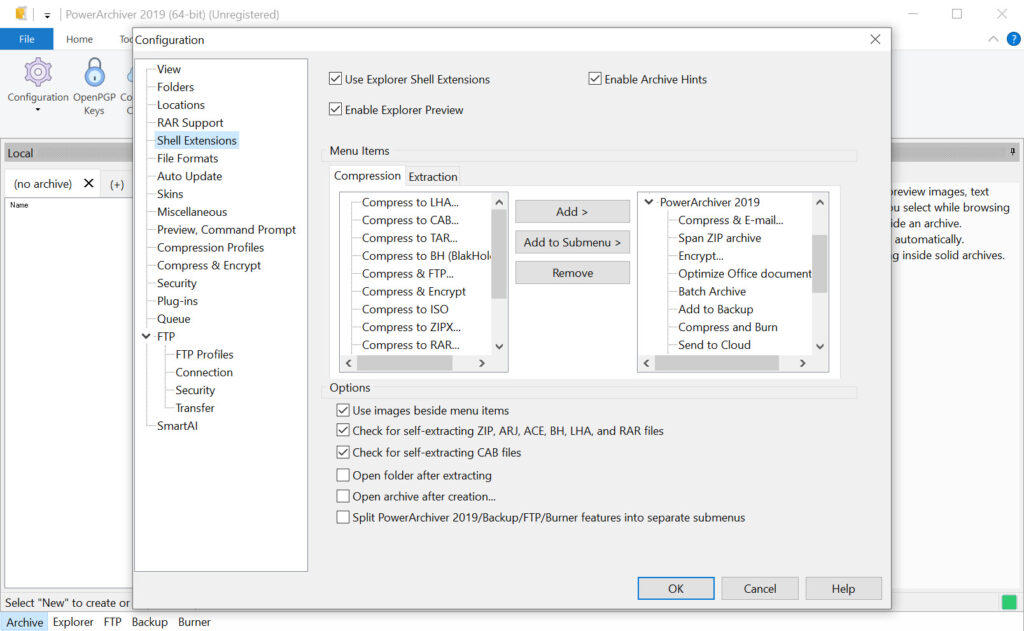This screenshot has height=631, width=1024.
Task: Open the OpenPGP Keys padlock icon
Action: click(x=94, y=73)
